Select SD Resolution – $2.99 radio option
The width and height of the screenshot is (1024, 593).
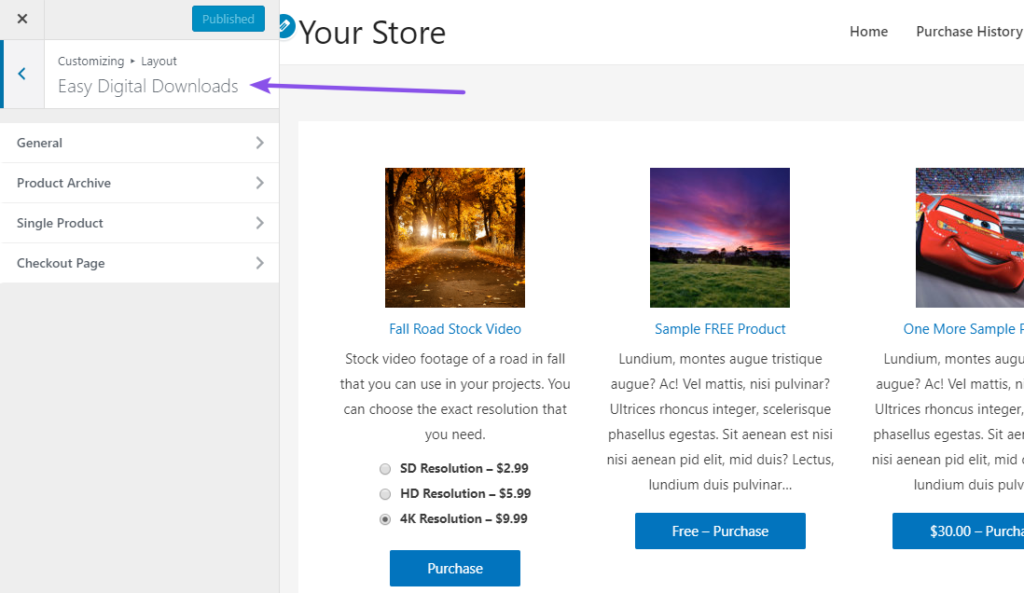[385, 469]
